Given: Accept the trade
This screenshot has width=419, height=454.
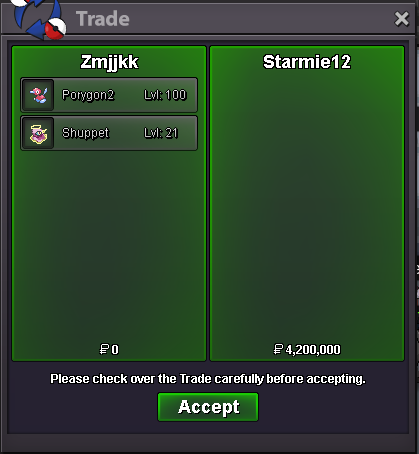Looking at the screenshot, I should (208, 407).
